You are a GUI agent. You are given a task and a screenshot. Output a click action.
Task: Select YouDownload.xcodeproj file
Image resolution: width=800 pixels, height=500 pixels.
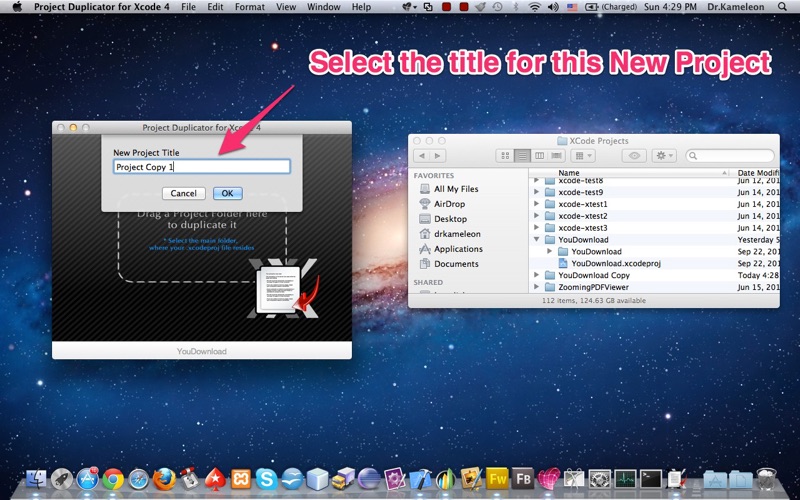(x=610, y=263)
